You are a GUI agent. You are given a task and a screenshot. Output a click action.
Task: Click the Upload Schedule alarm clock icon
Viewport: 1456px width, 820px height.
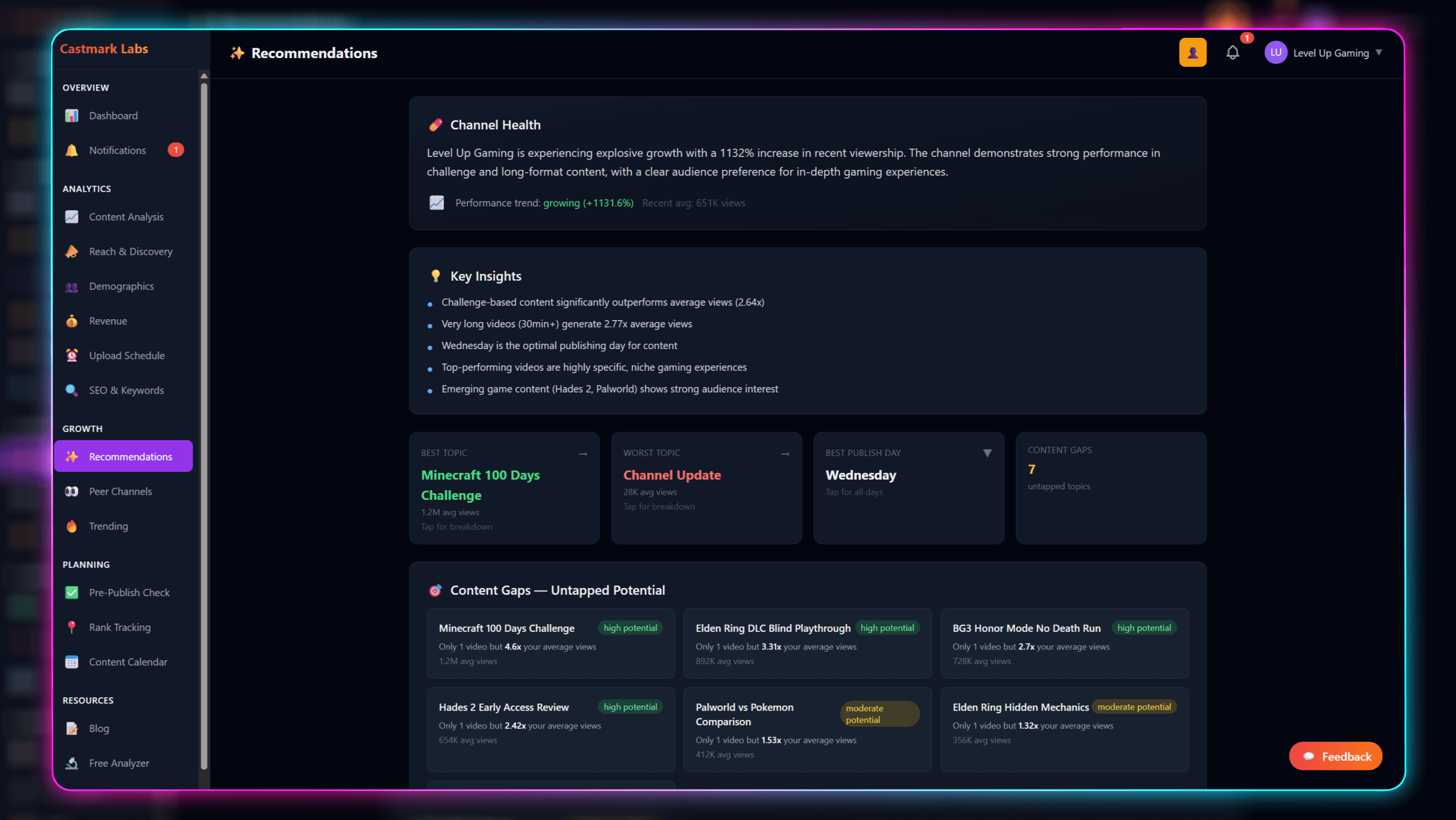[x=72, y=355]
